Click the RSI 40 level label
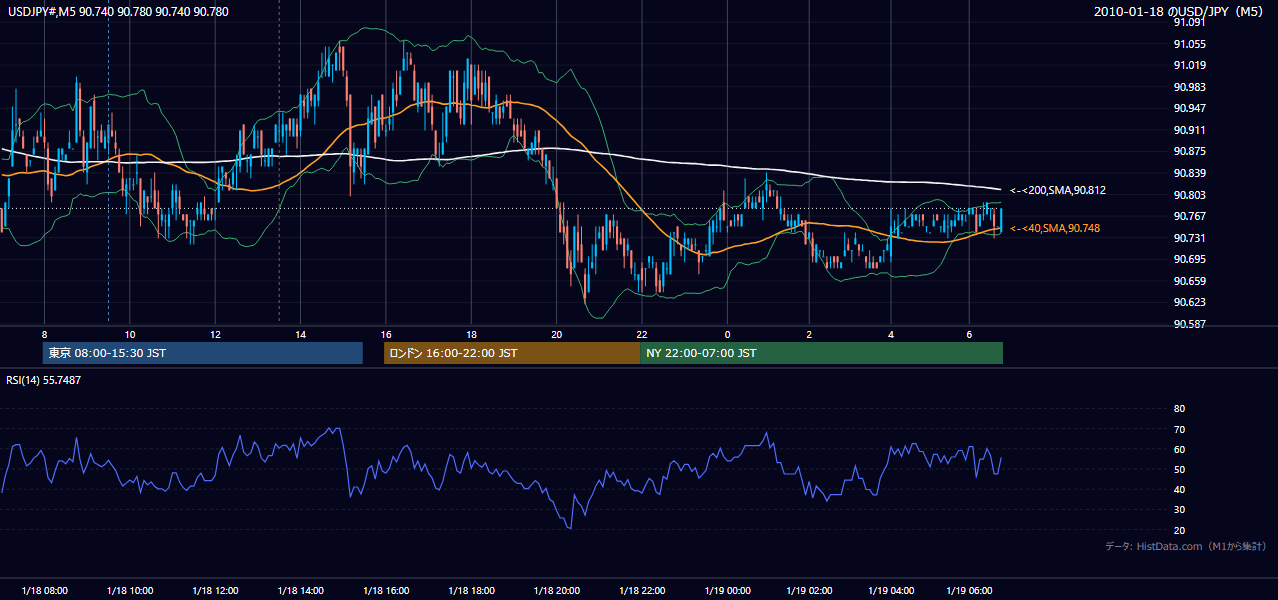The image size is (1278, 600). point(1179,489)
